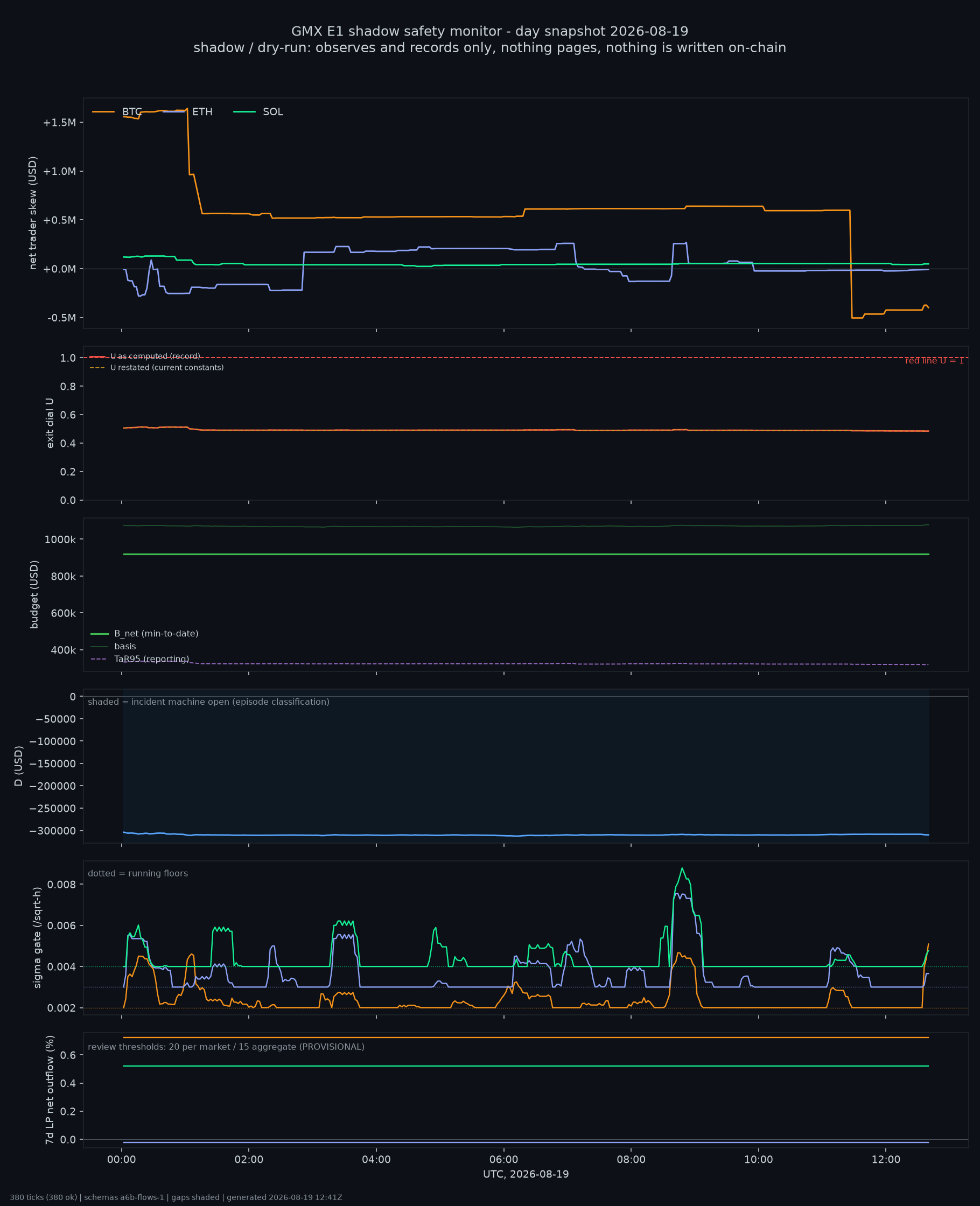Viewport: 980px width, 1206px height.
Task: Click the '0.008' sigma gate tick label
Action: (x=61, y=885)
